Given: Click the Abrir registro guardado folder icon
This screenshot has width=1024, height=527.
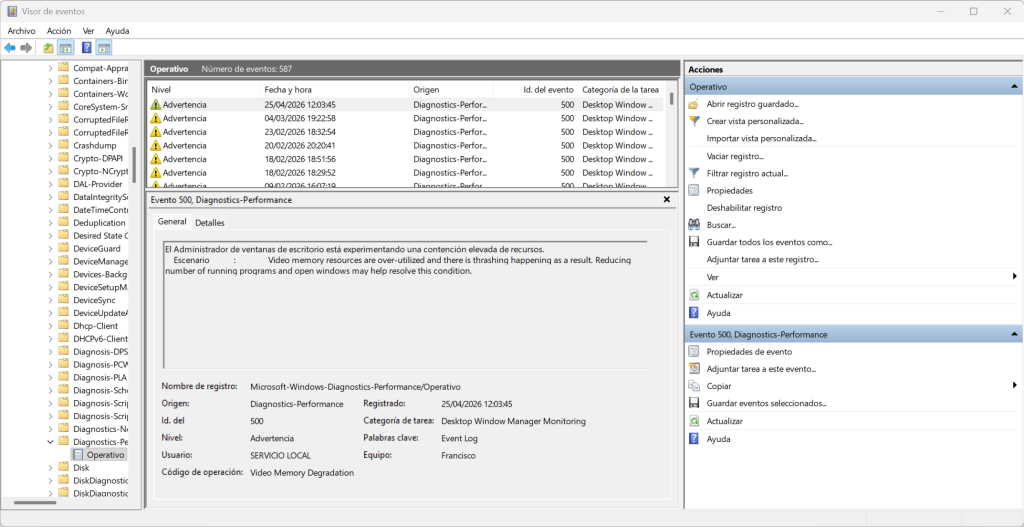Looking at the screenshot, I should click(x=694, y=104).
